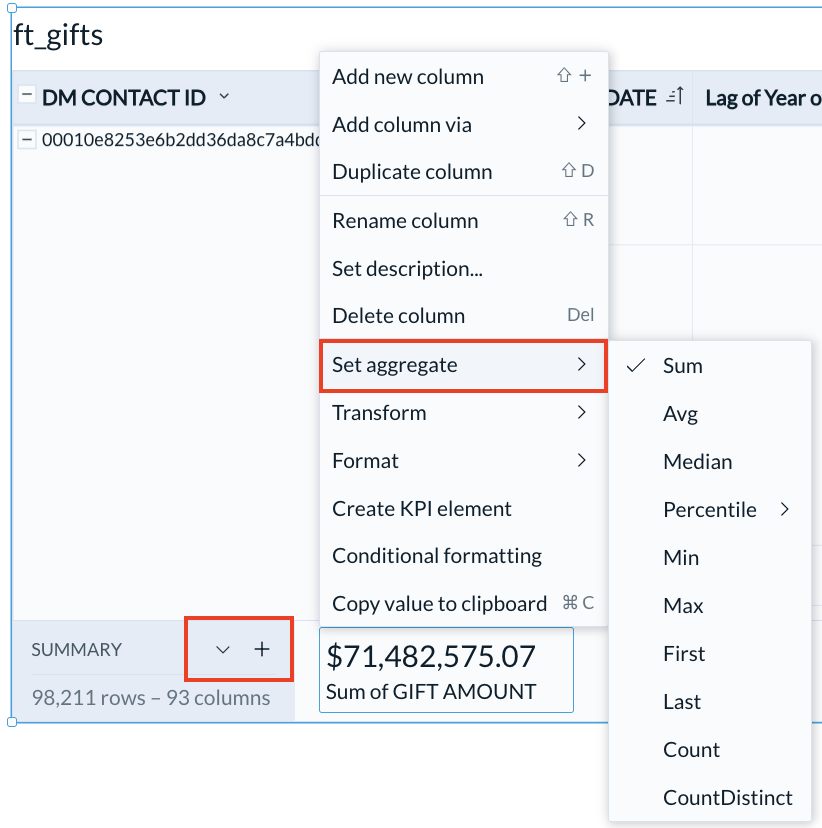Viewport: 822px width, 828px height.
Task: Choose Set description...
Action: (x=464, y=269)
